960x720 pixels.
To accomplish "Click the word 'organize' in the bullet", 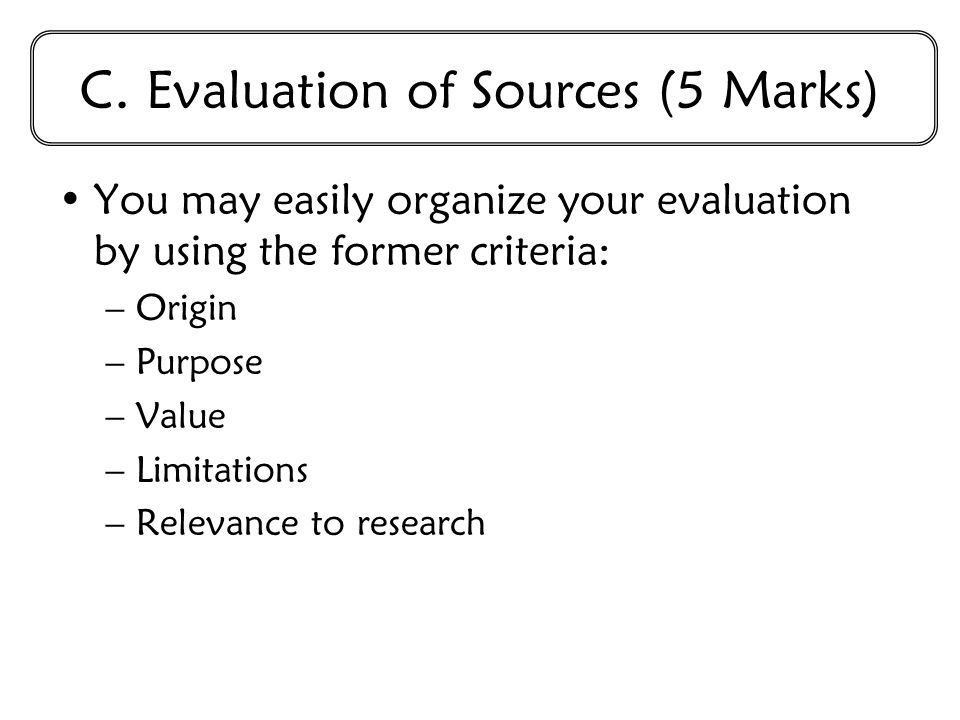I will click(x=466, y=201).
